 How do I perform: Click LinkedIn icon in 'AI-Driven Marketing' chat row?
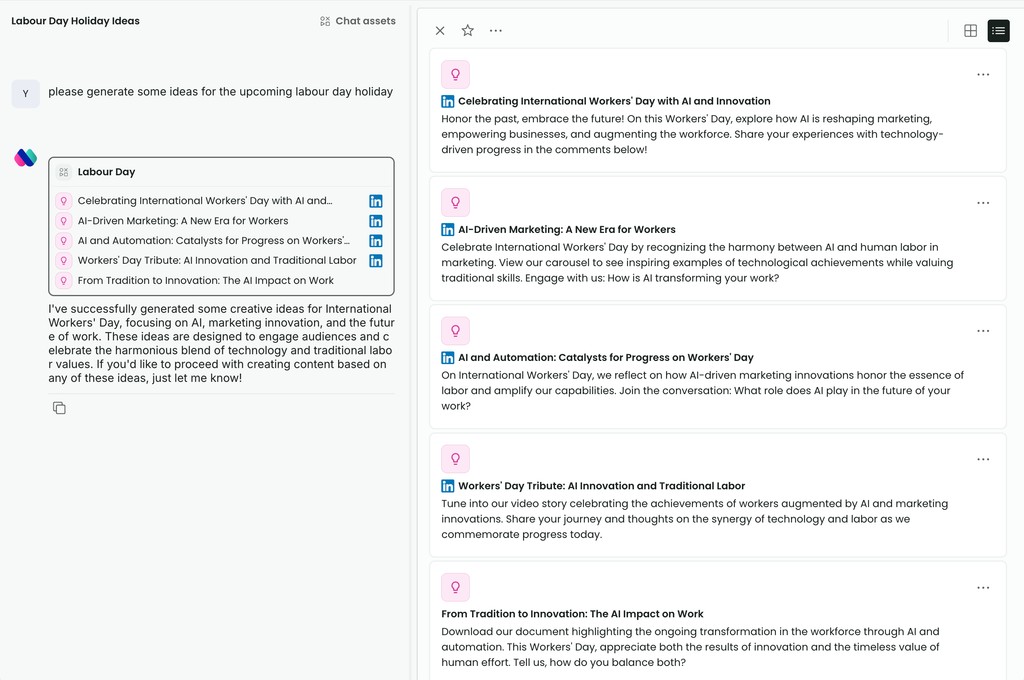click(376, 221)
